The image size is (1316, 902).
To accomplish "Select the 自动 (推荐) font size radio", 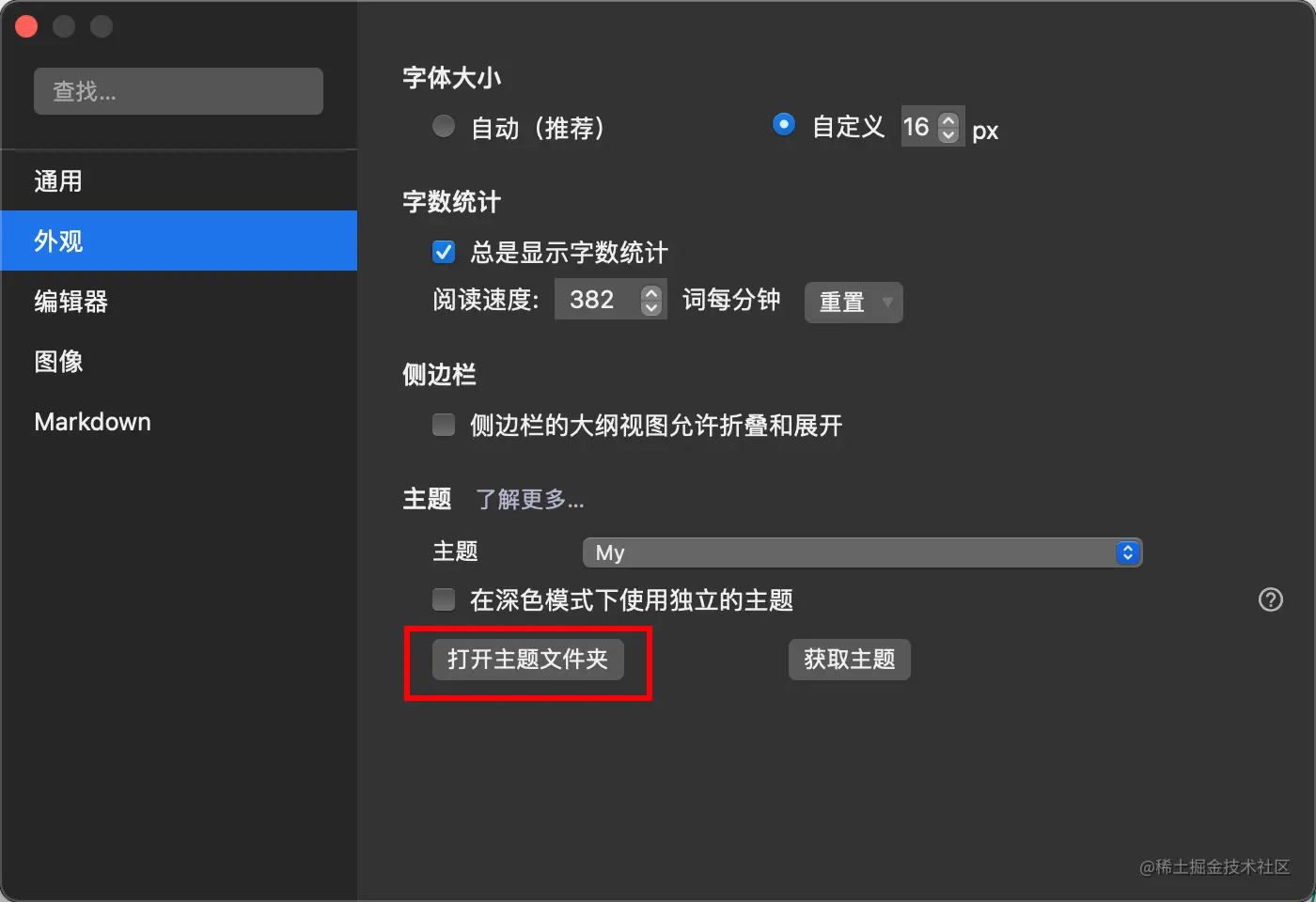I will click(444, 126).
